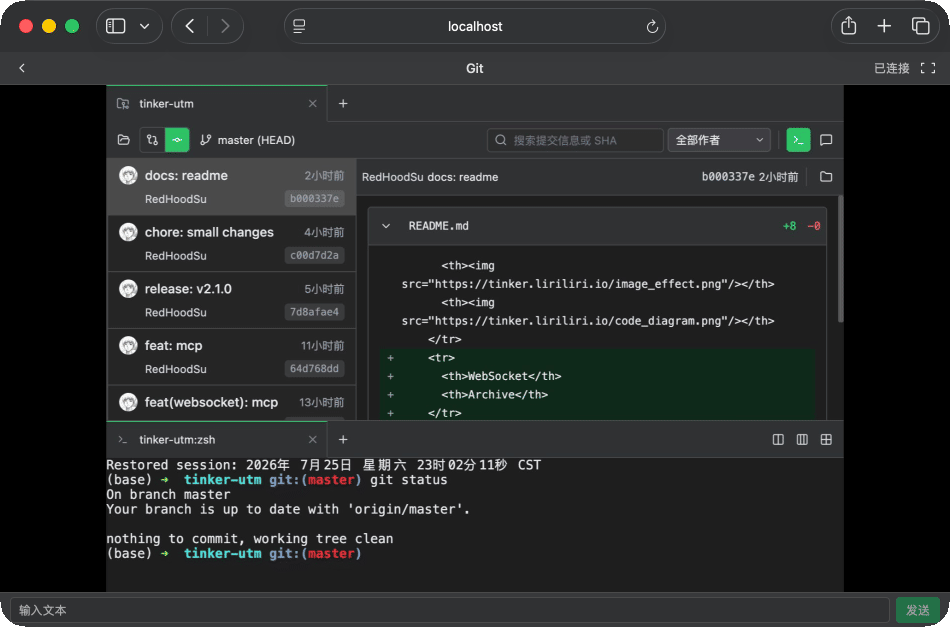This screenshot has height=627, width=950.
Task: Toggle the green terminal panel button
Action: 798,140
